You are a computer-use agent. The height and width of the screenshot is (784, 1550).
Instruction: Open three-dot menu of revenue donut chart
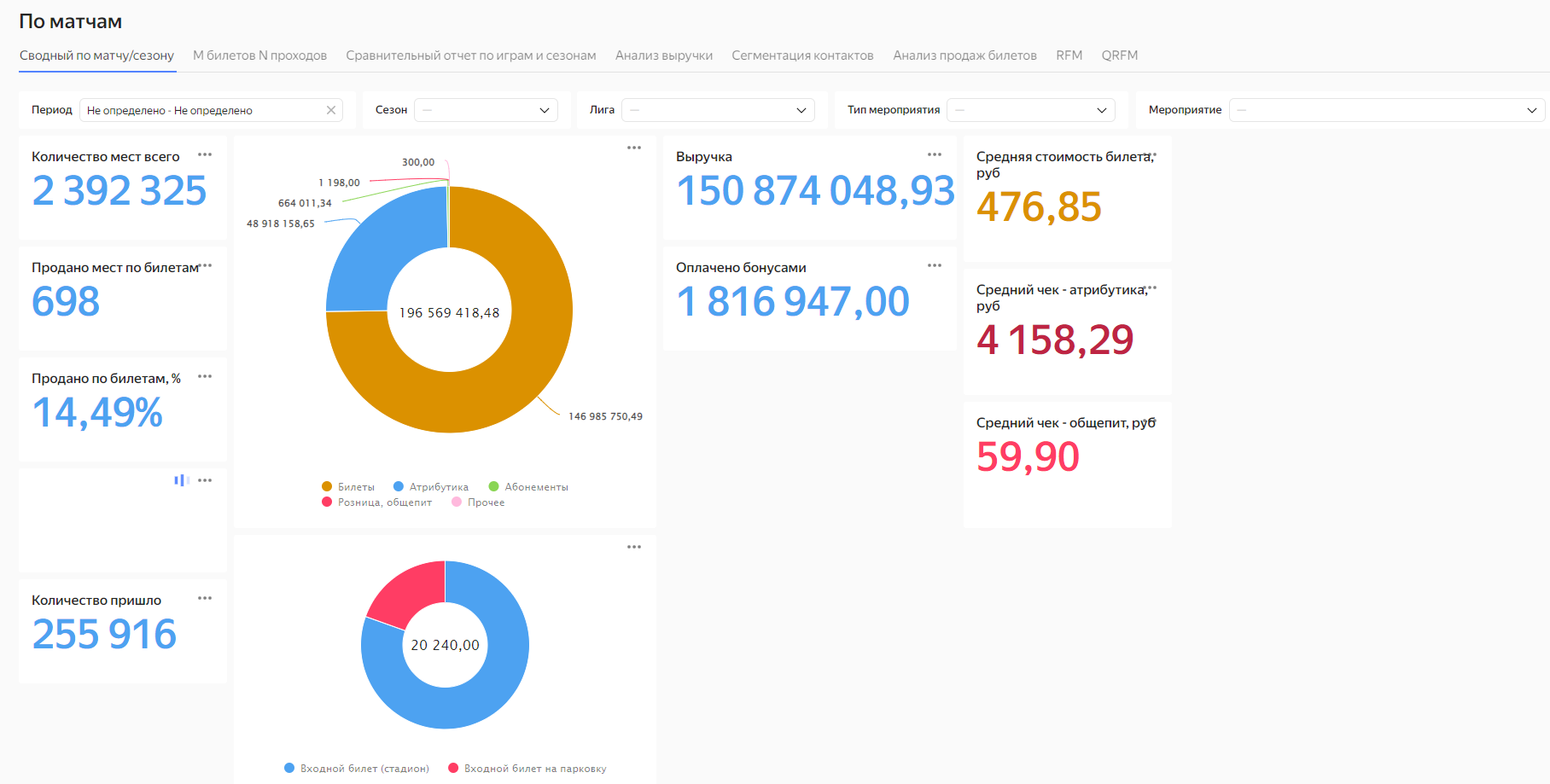(634, 148)
